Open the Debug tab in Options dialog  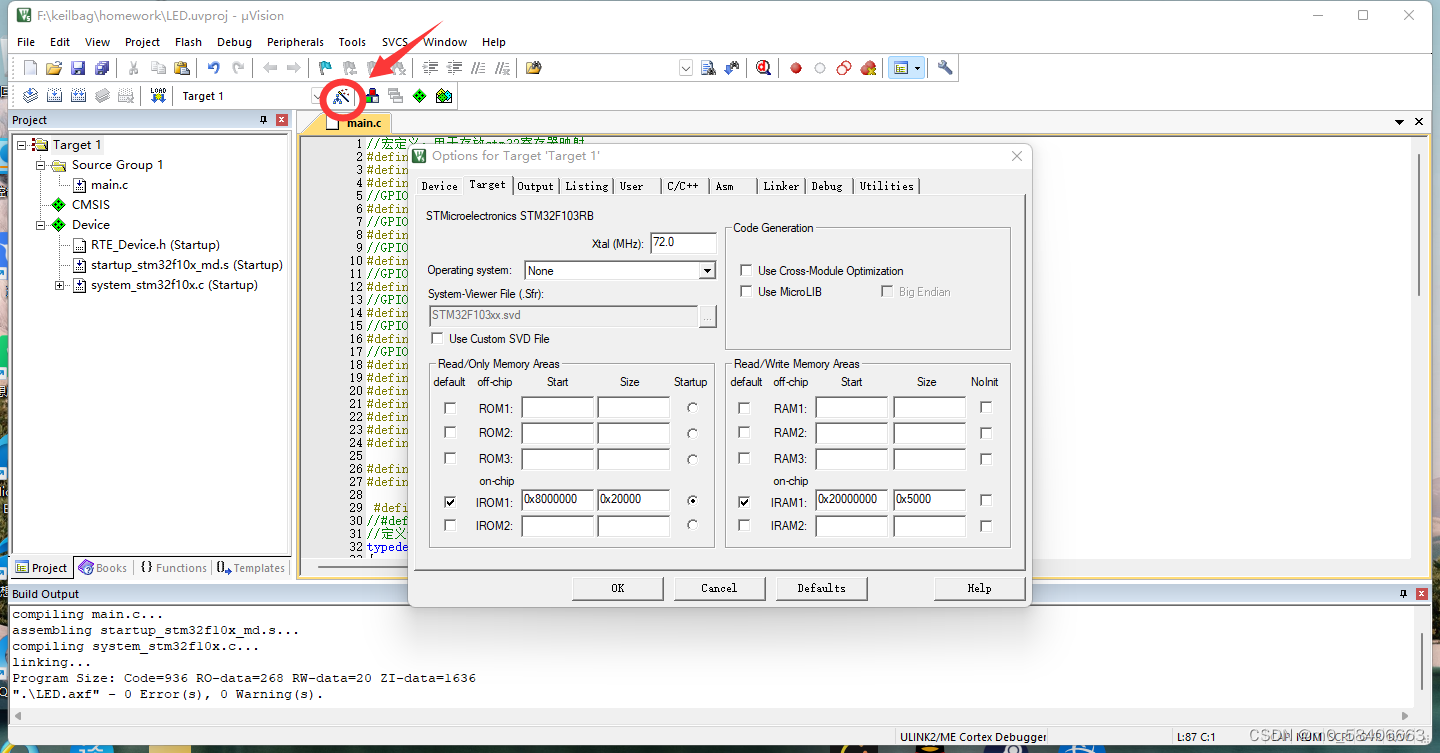coord(827,186)
